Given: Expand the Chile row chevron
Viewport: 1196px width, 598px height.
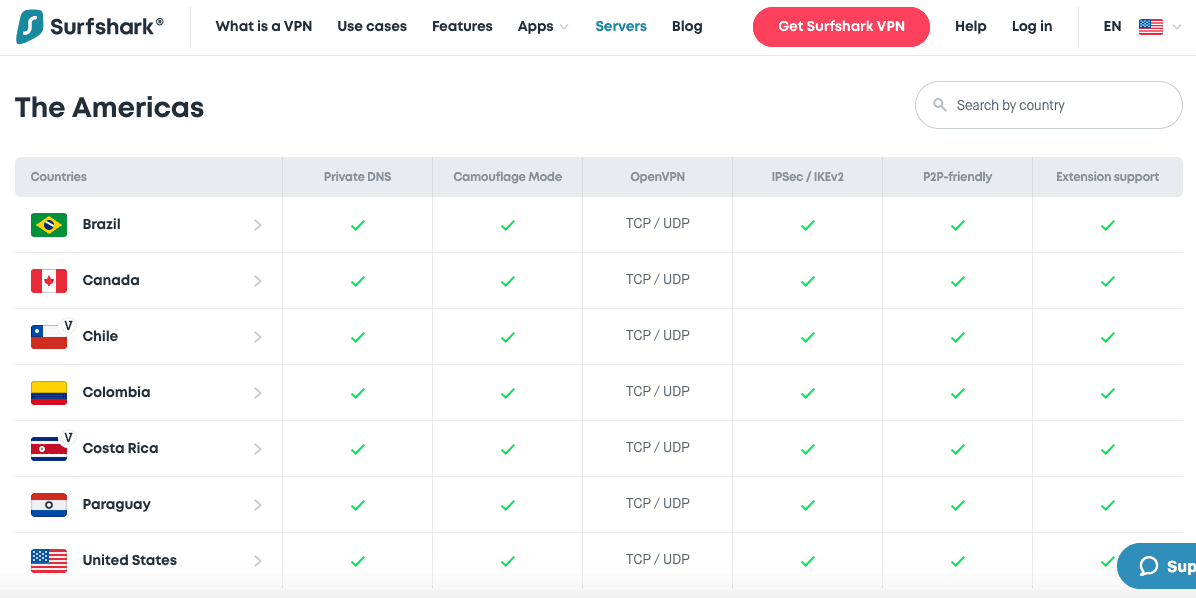Looking at the screenshot, I should [258, 336].
